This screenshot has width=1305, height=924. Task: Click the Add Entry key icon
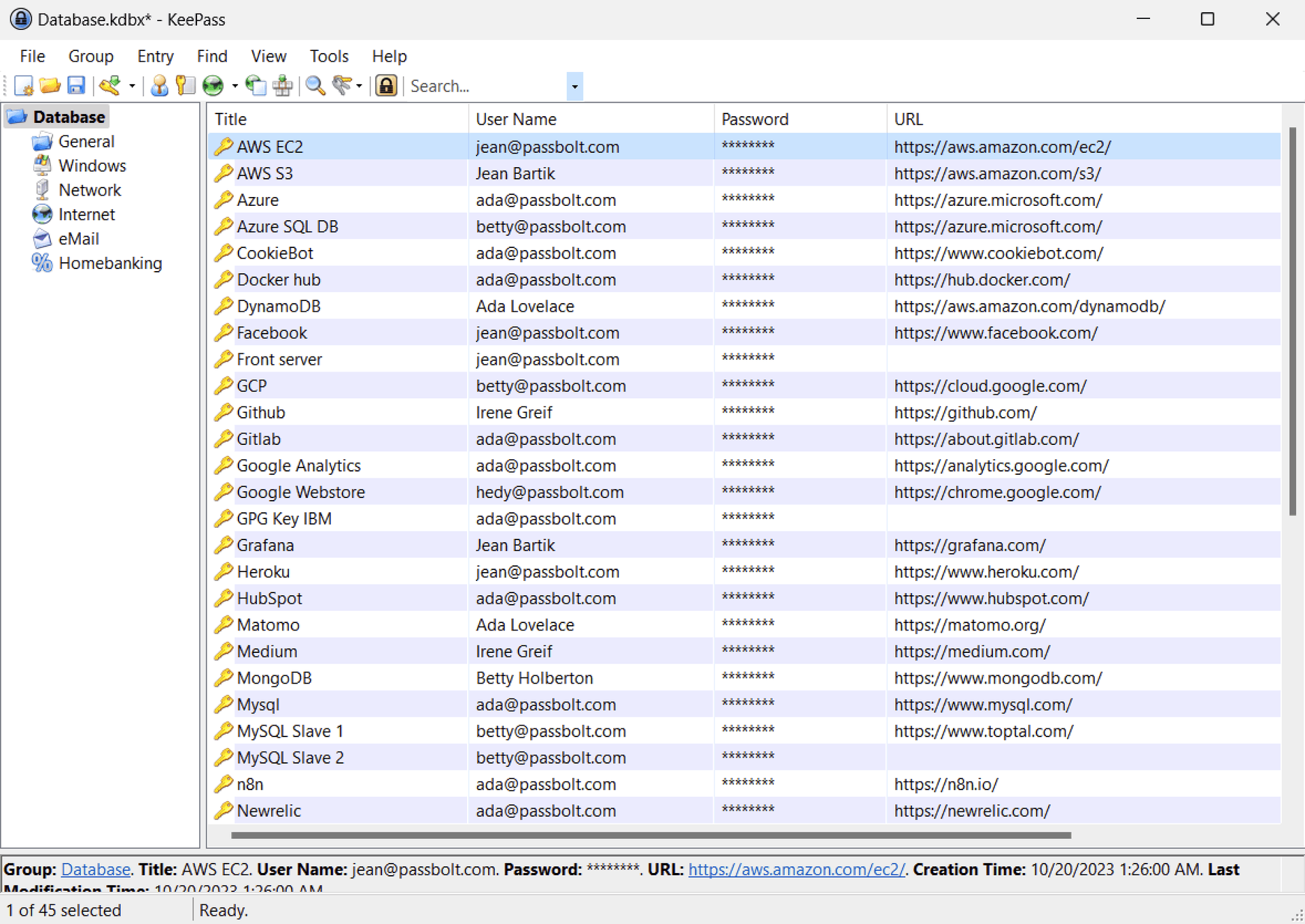[x=109, y=86]
